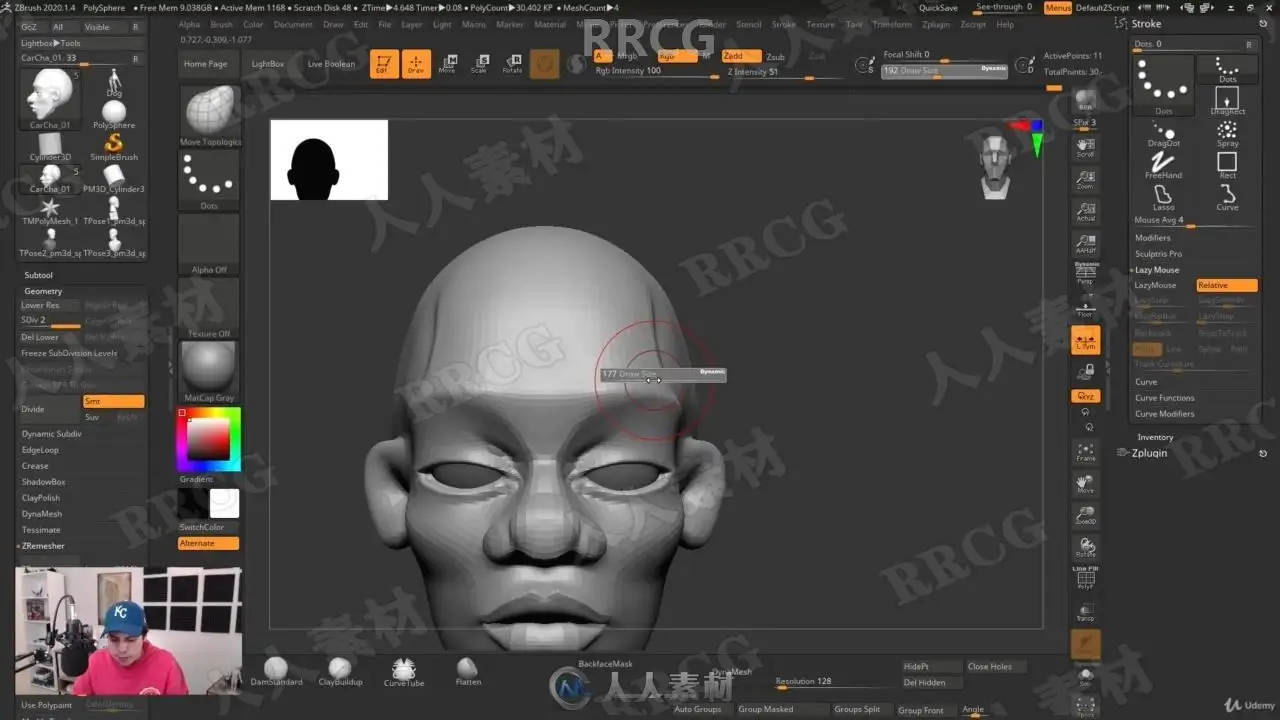Choose the DragRect stroke type

pos(1227,101)
